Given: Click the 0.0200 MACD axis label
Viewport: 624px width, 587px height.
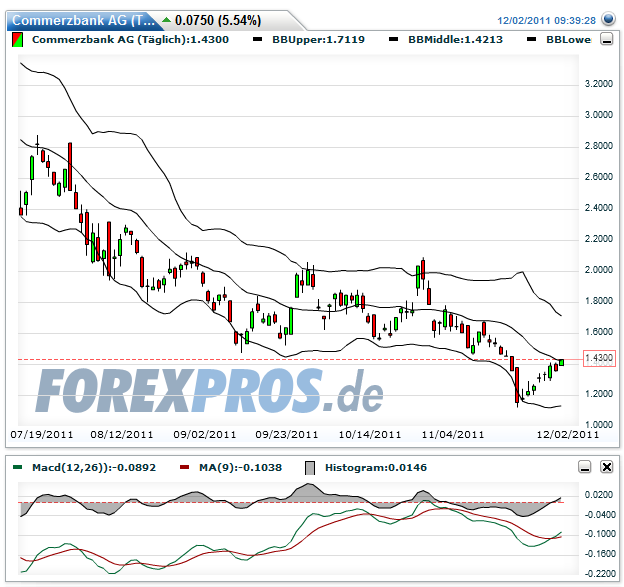Looking at the screenshot, I should click(599, 495).
